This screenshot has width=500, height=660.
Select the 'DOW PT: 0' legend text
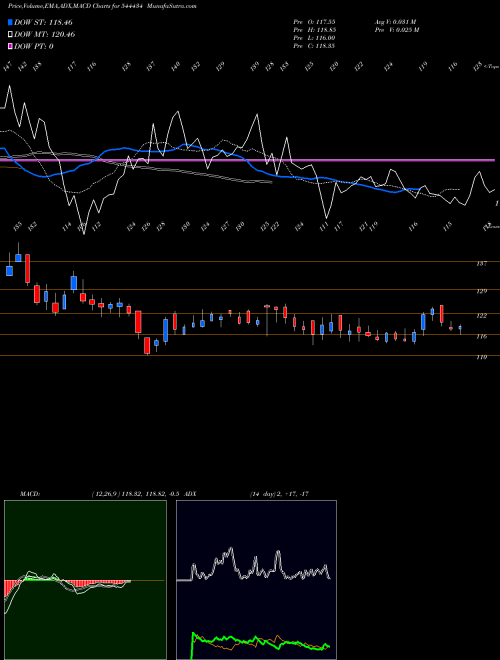pyautogui.click(x=34, y=46)
